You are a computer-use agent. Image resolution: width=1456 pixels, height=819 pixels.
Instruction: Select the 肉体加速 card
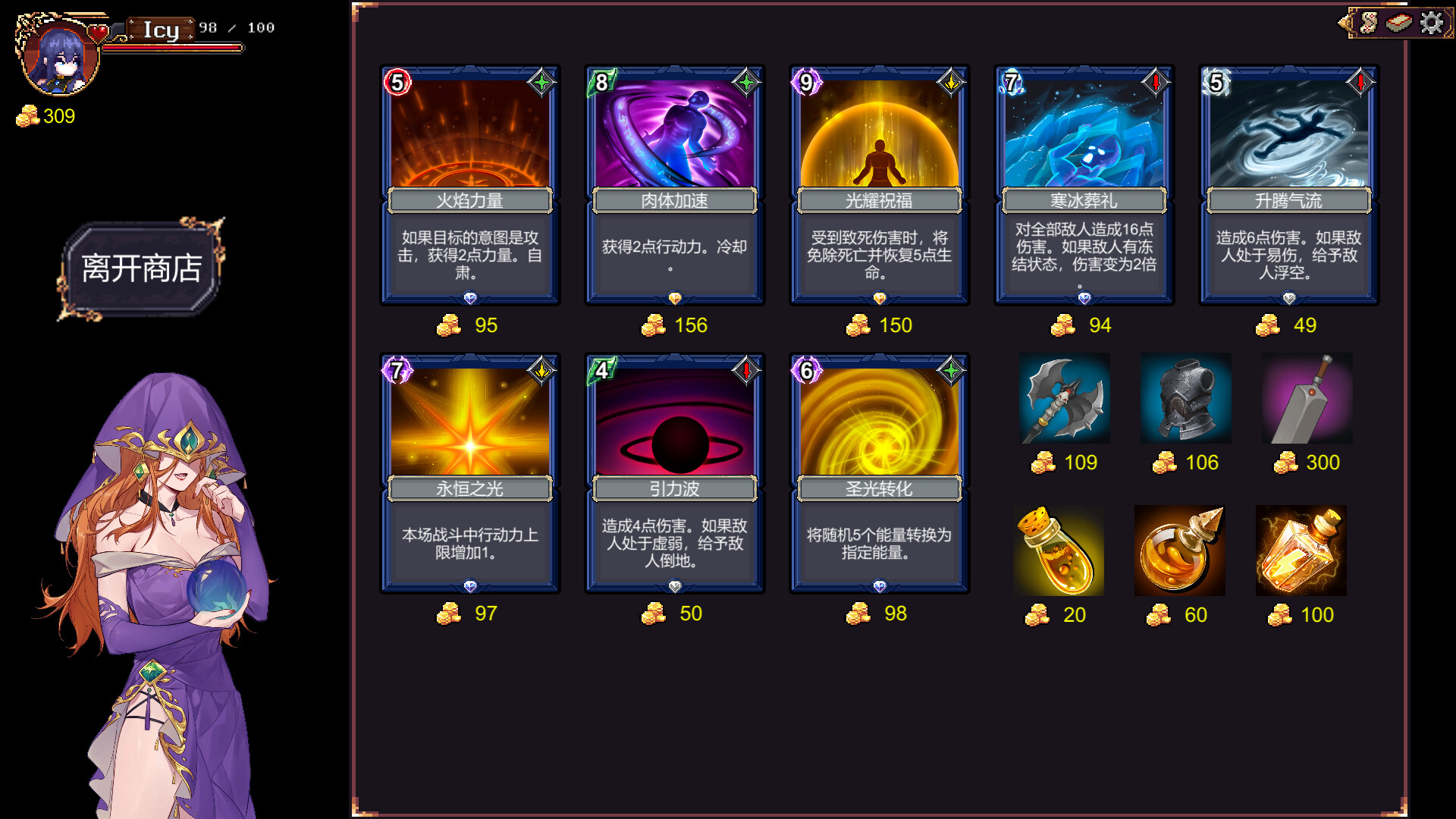click(x=675, y=185)
